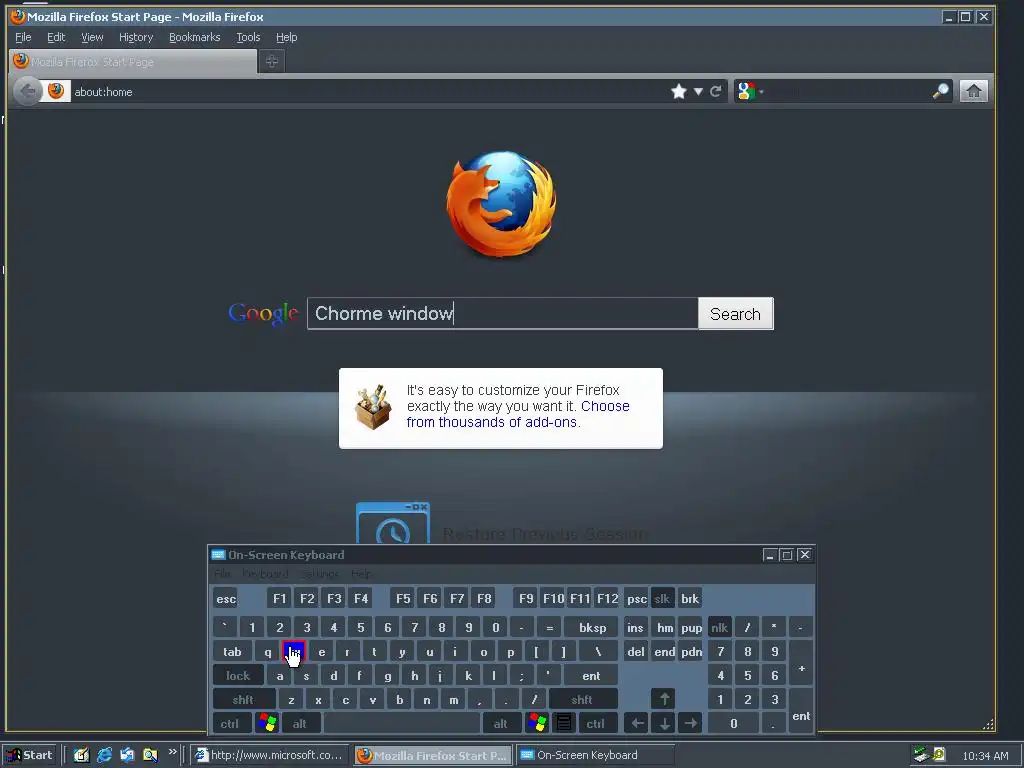
Task: Click the space bar on the On-Screen Keyboard
Action: click(402, 724)
